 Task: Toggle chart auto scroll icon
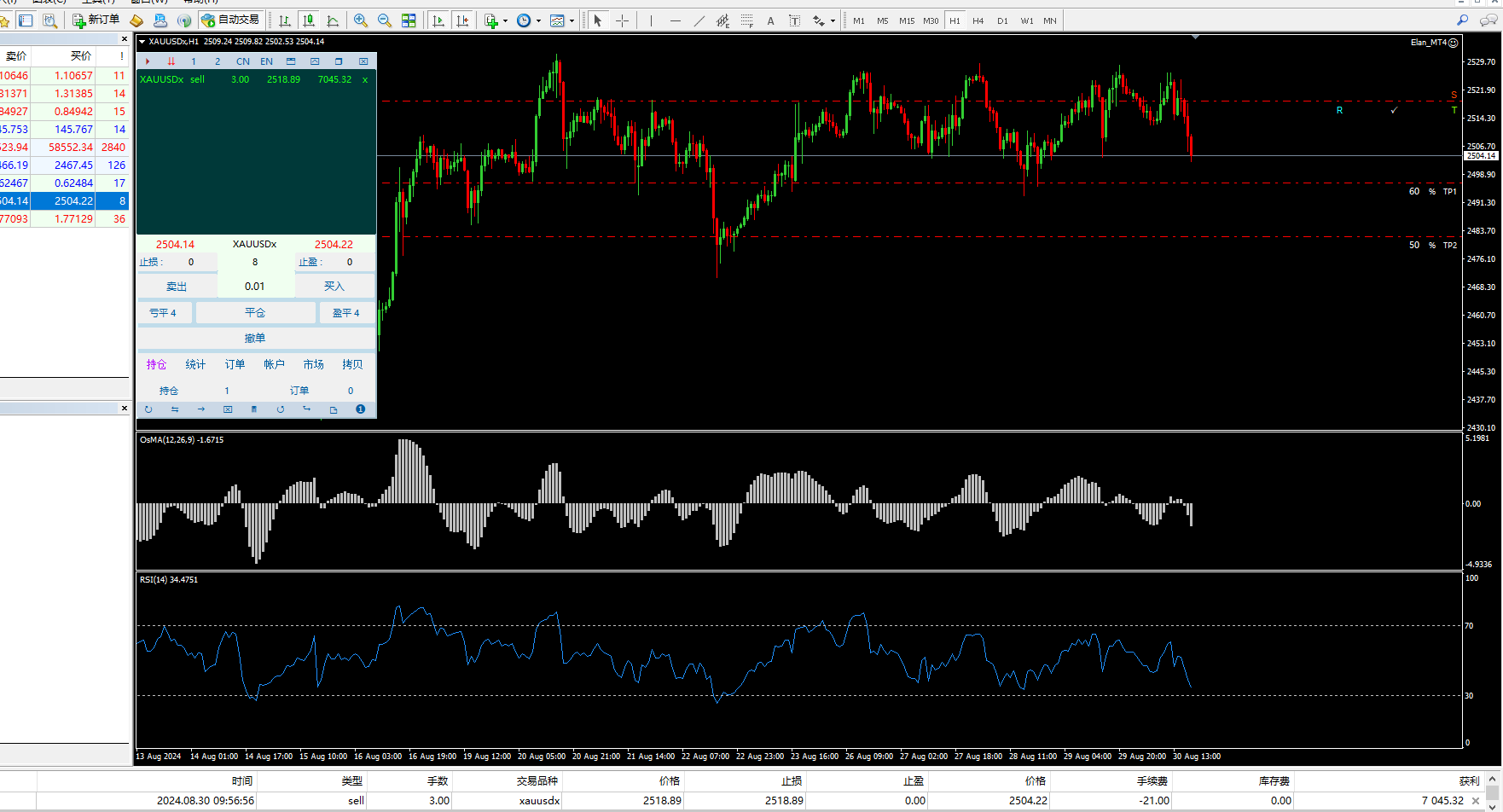[x=438, y=20]
